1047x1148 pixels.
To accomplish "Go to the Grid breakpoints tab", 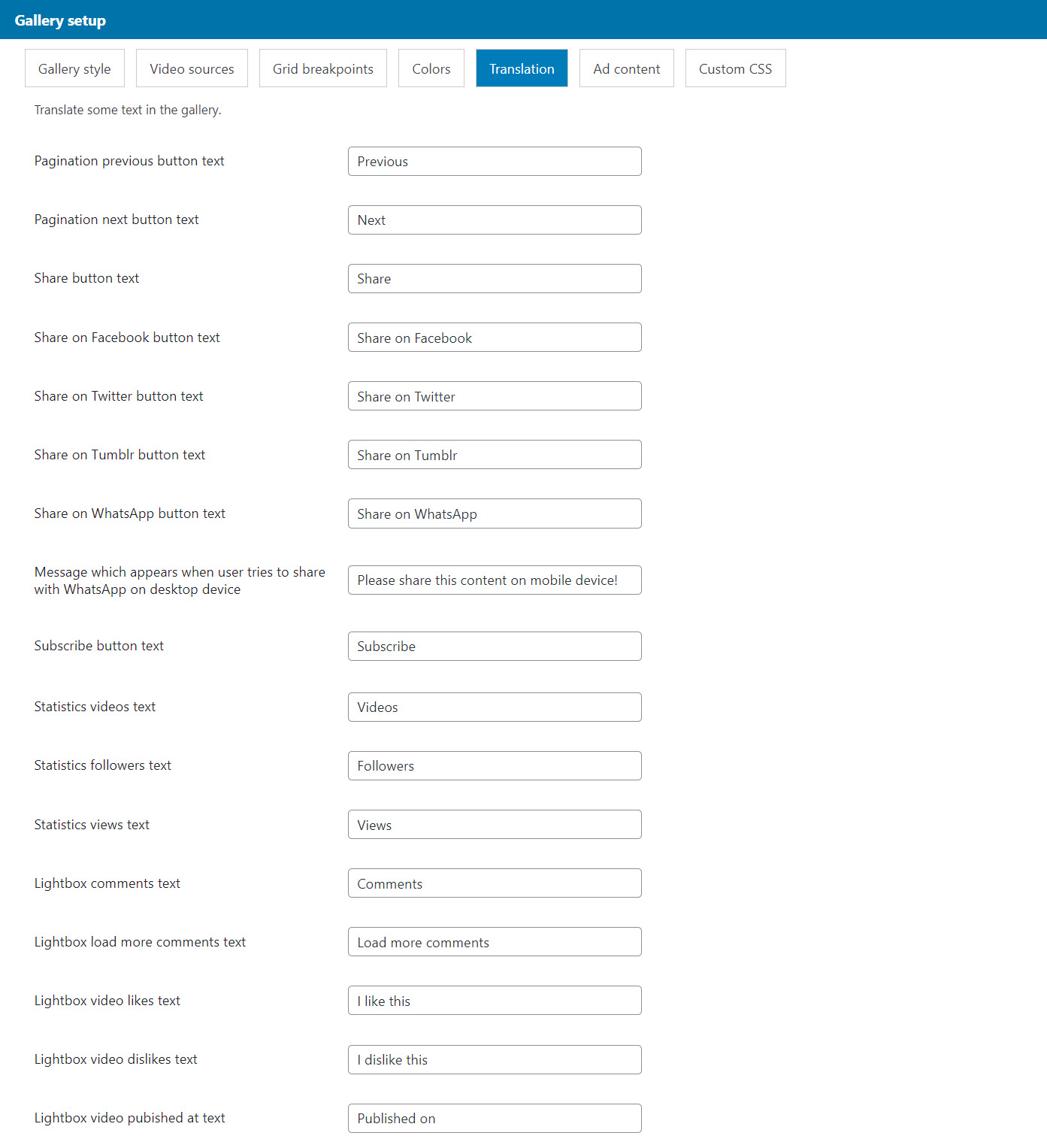I will pyautogui.click(x=322, y=68).
